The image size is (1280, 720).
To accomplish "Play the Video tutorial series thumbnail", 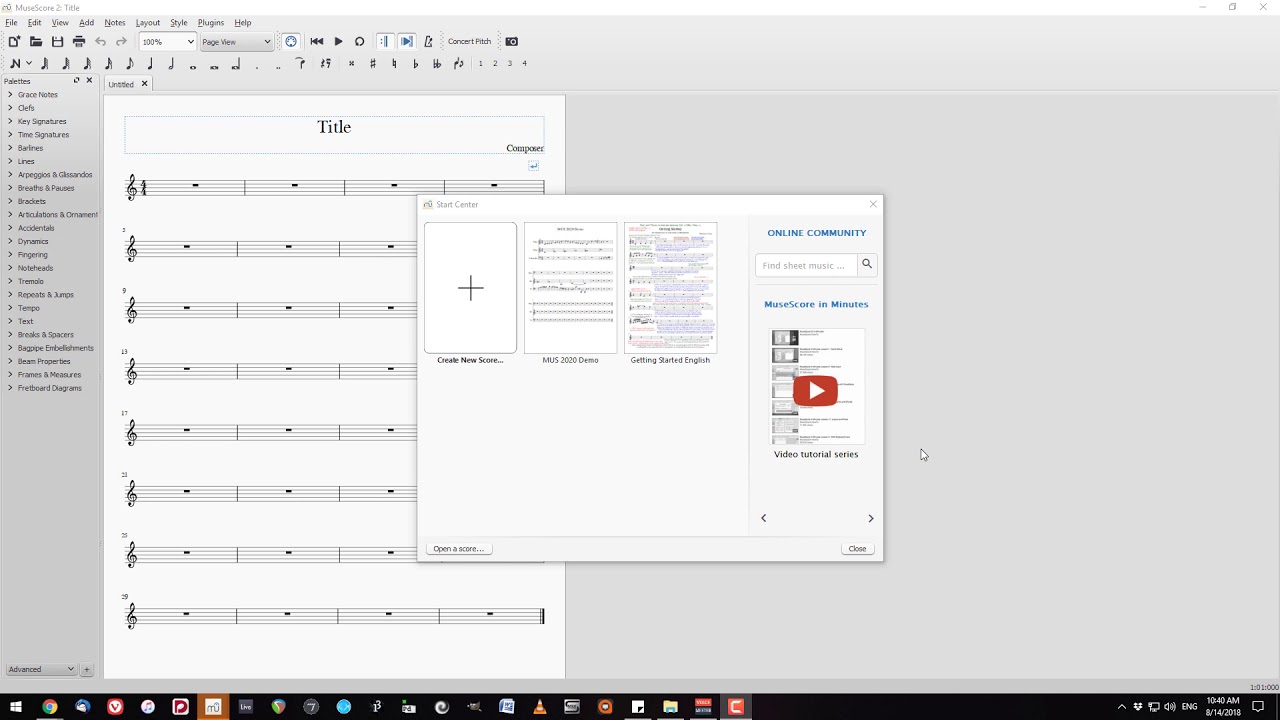I will (816, 389).
